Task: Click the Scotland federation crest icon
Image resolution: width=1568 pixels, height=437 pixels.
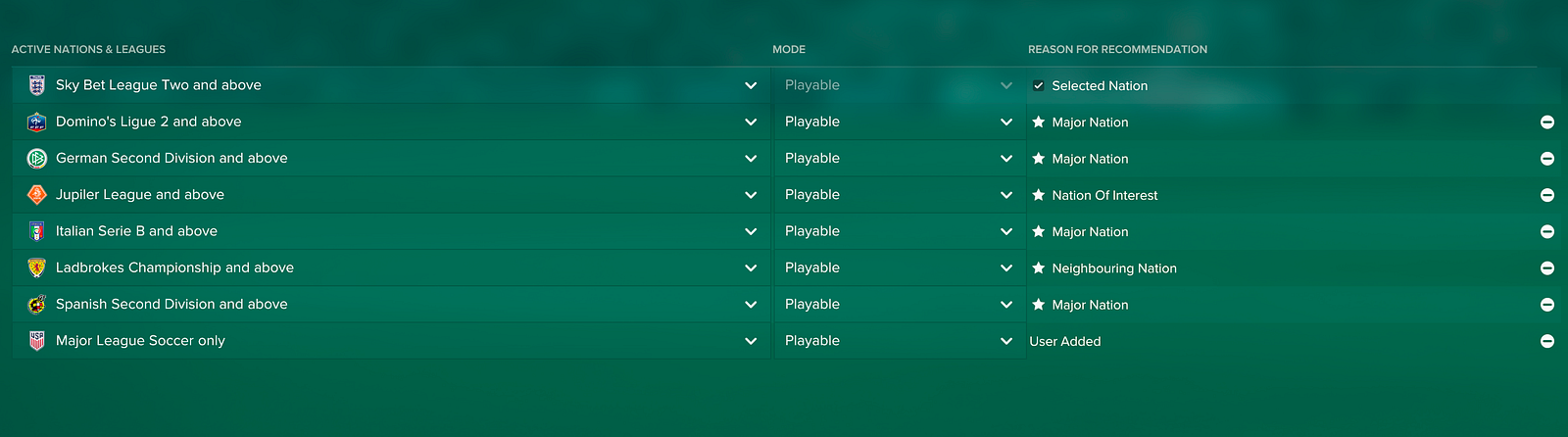Action: point(37,267)
